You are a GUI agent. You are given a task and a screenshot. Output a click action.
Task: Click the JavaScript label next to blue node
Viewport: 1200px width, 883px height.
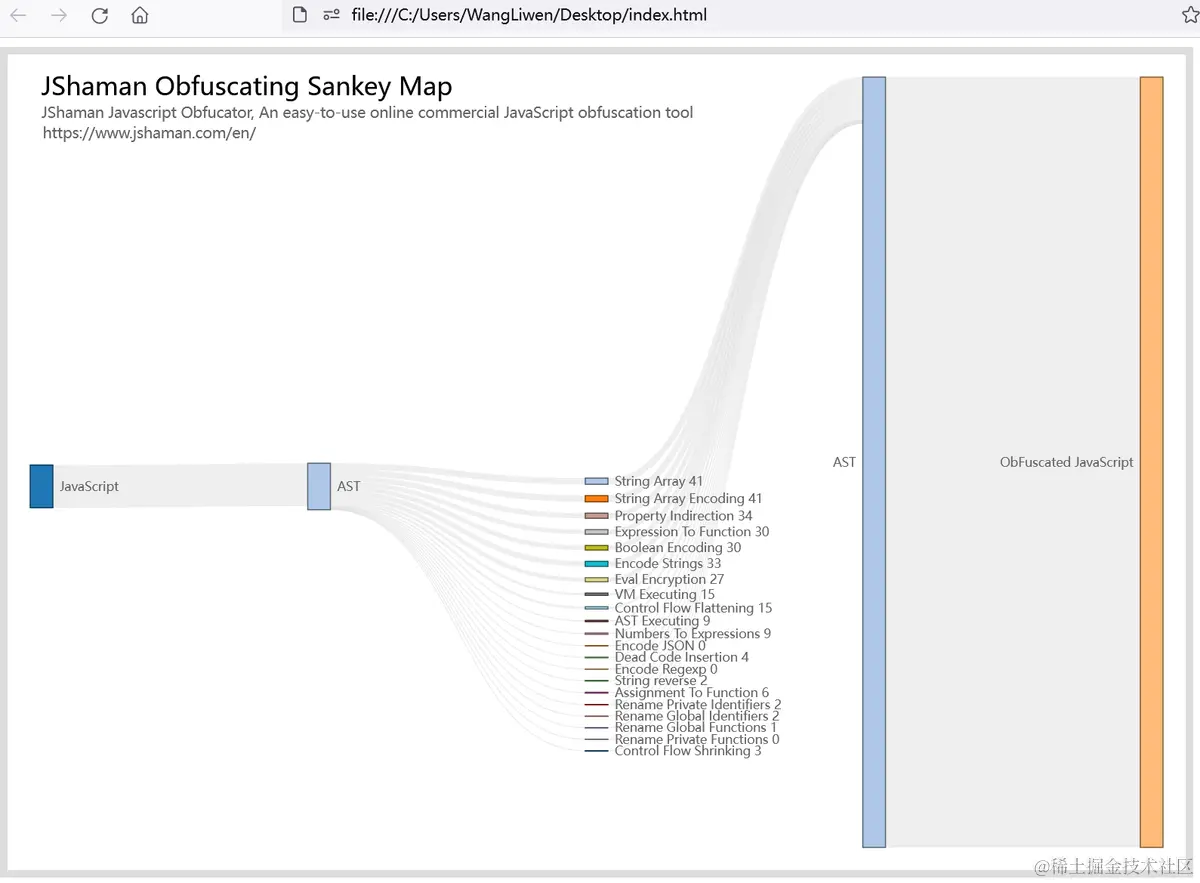(x=89, y=486)
